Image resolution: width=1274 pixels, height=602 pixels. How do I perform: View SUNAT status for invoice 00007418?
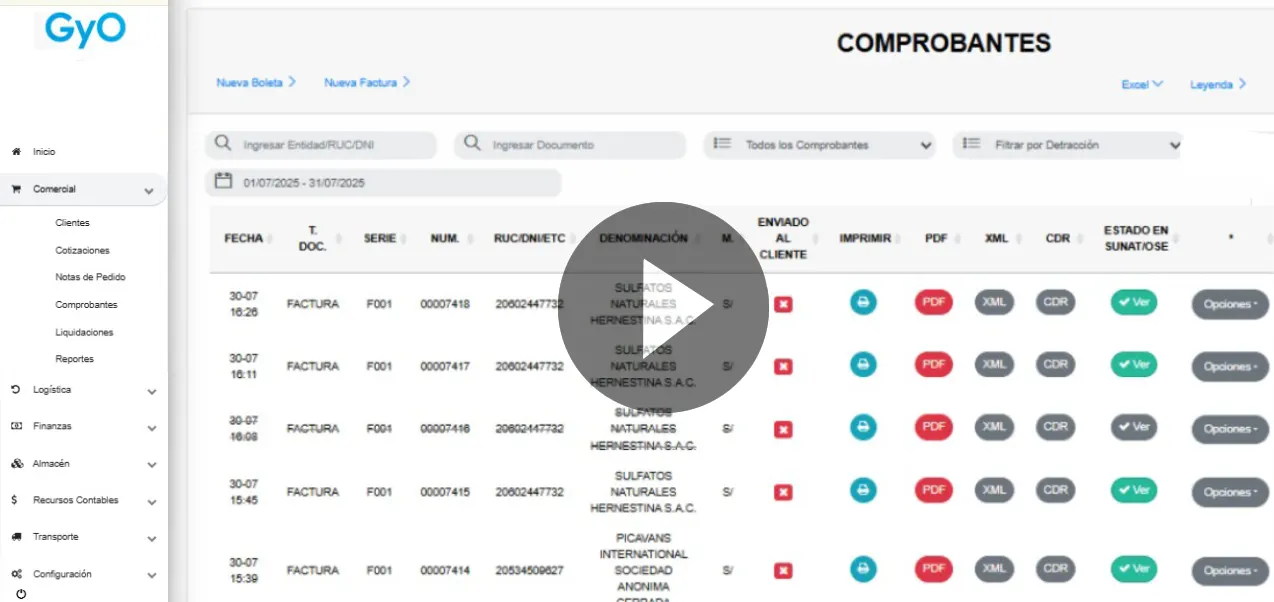pos(1133,303)
